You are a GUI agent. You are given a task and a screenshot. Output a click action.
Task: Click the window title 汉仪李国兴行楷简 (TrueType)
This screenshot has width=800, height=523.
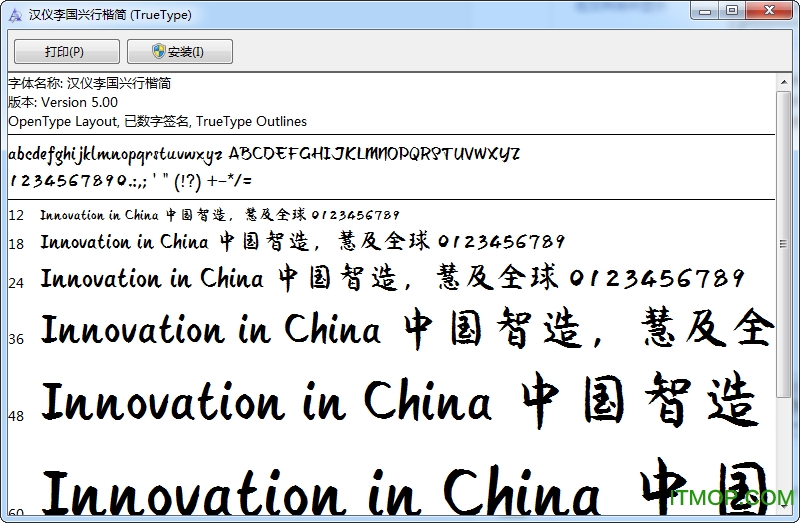(110, 15)
